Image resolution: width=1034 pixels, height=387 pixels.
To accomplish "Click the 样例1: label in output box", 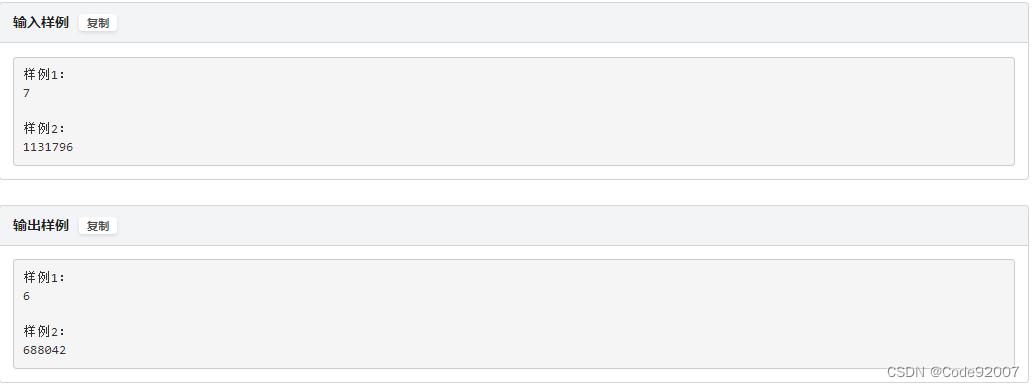I will 45,278.
